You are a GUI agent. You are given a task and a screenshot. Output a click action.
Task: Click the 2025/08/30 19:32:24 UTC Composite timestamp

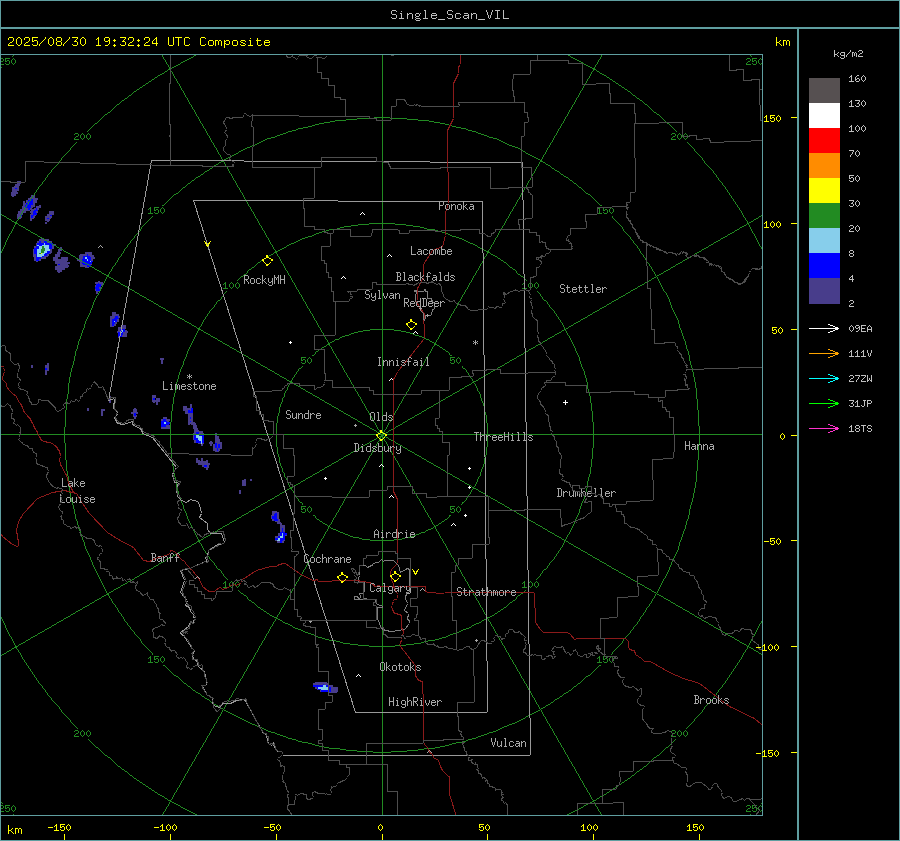(x=138, y=42)
